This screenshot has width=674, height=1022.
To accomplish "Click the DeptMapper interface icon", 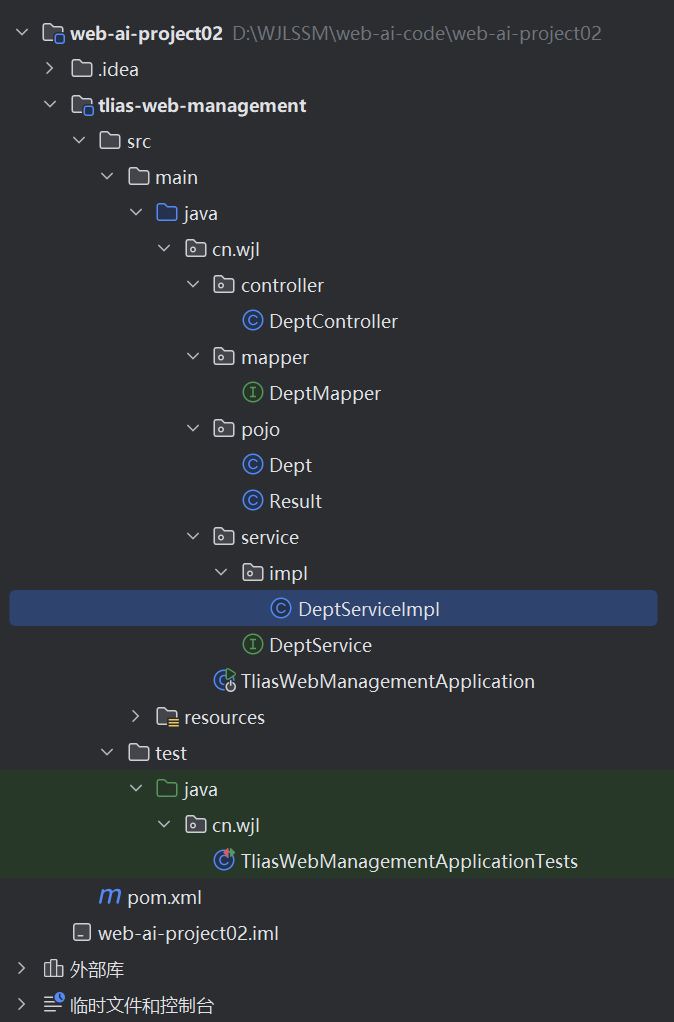I will pos(252,392).
